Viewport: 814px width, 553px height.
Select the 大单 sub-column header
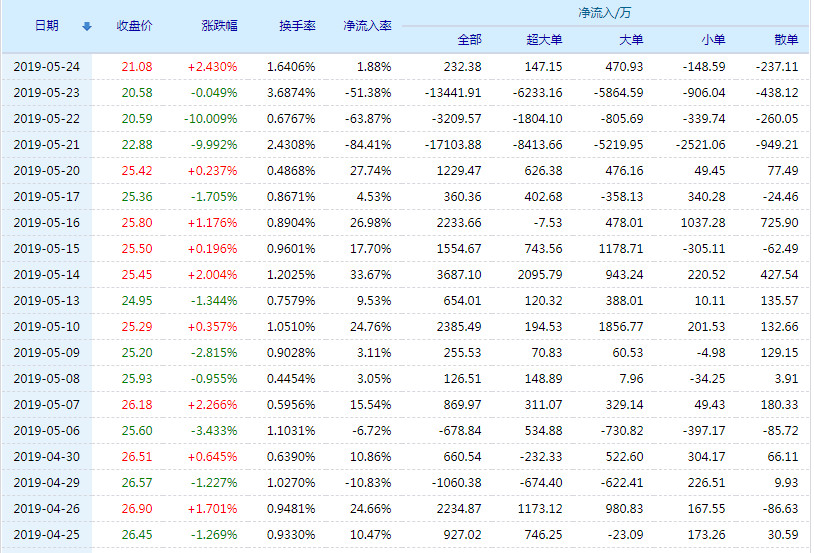coord(630,40)
